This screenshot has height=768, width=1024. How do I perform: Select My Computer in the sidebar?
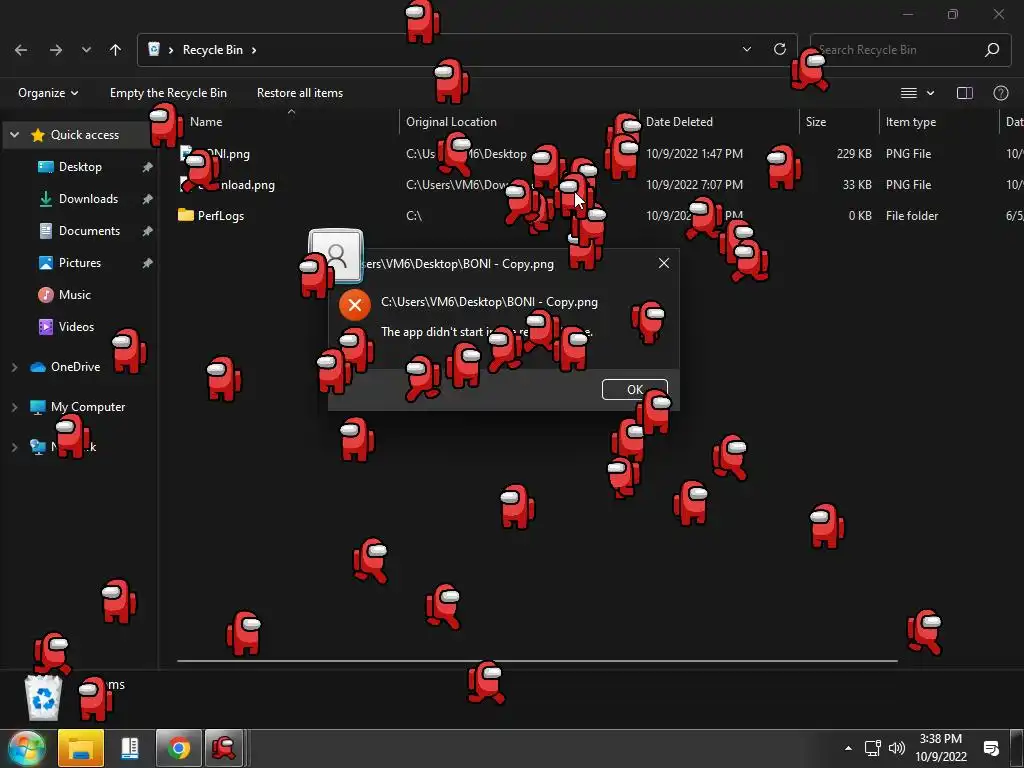[x=88, y=407]
